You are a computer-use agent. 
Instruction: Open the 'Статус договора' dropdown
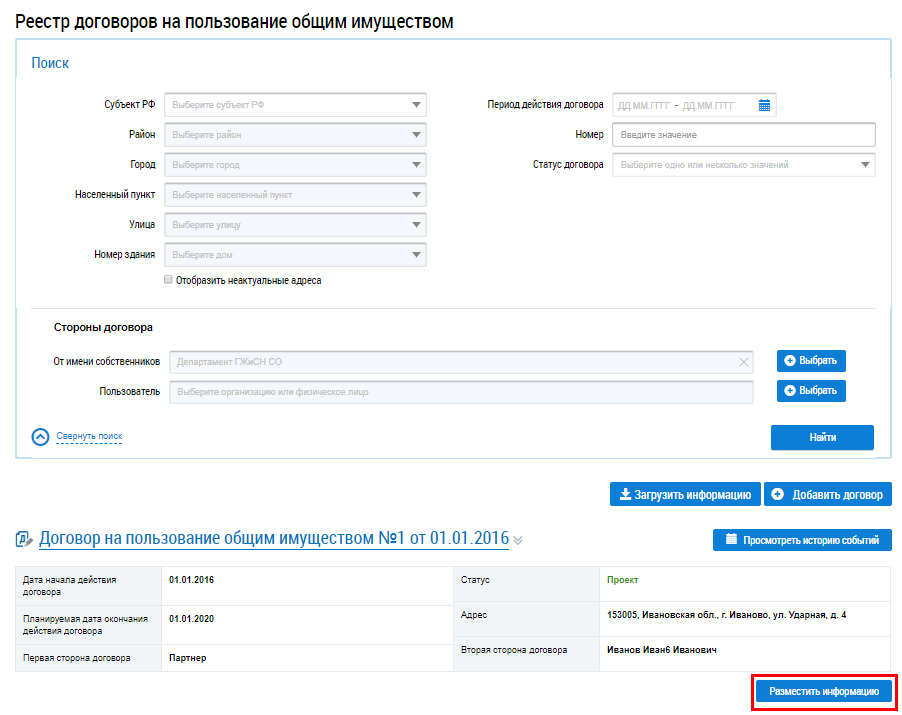tap(744, 165)
